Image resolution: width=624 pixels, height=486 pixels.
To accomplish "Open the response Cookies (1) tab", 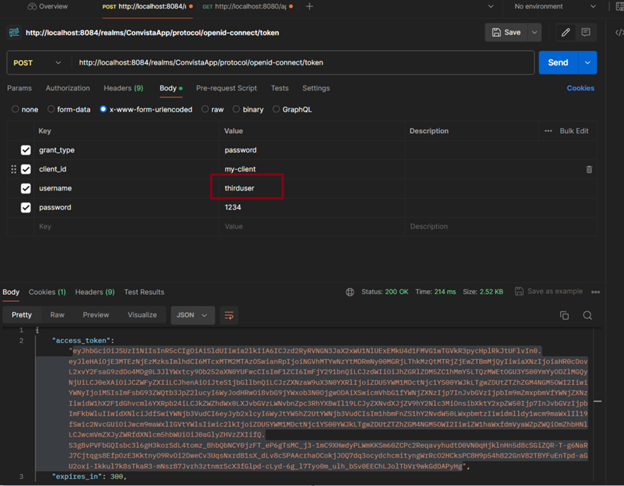I will (47, 292).
